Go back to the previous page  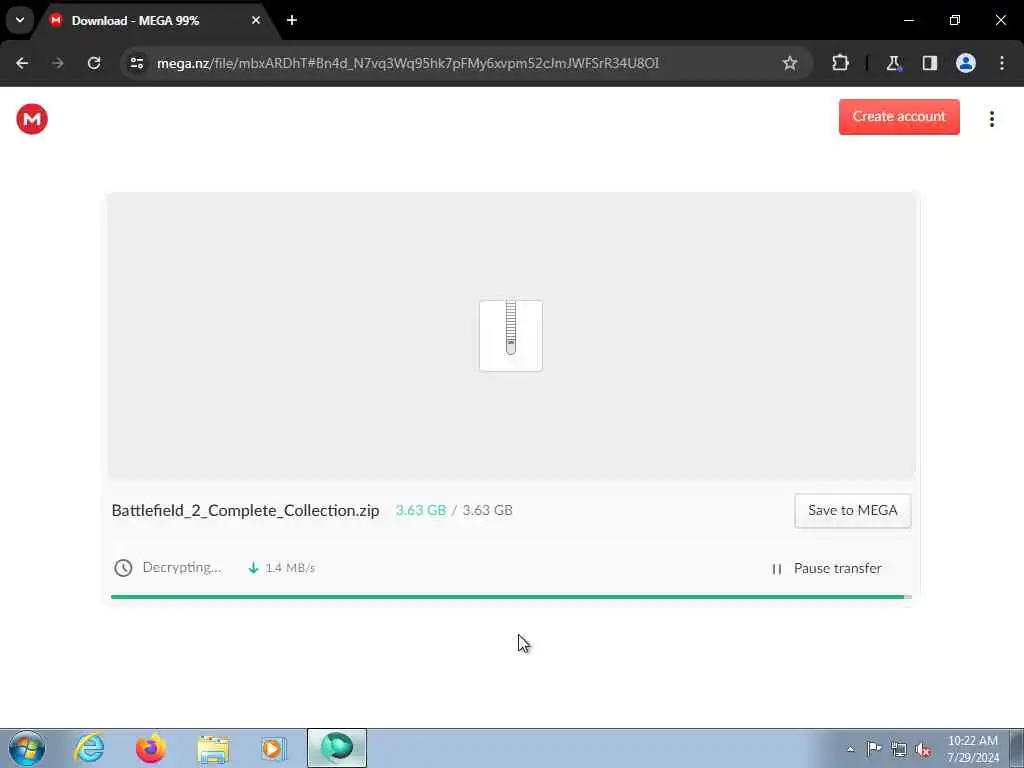tap(22, 63)
